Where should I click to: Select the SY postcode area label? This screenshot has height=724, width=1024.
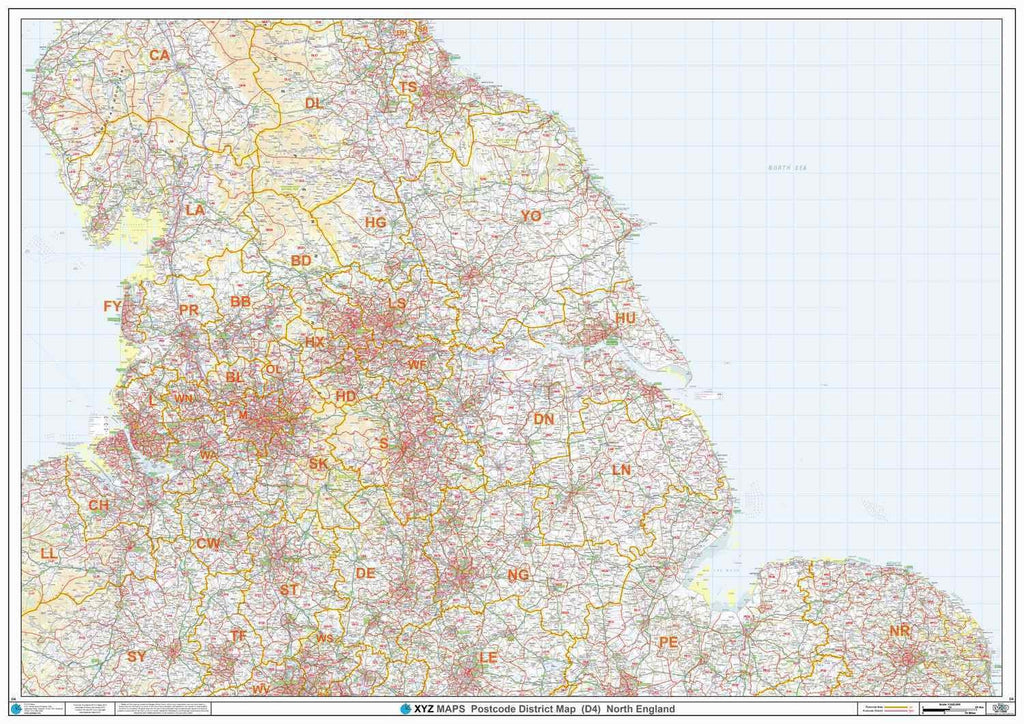[x=137, y=656]
